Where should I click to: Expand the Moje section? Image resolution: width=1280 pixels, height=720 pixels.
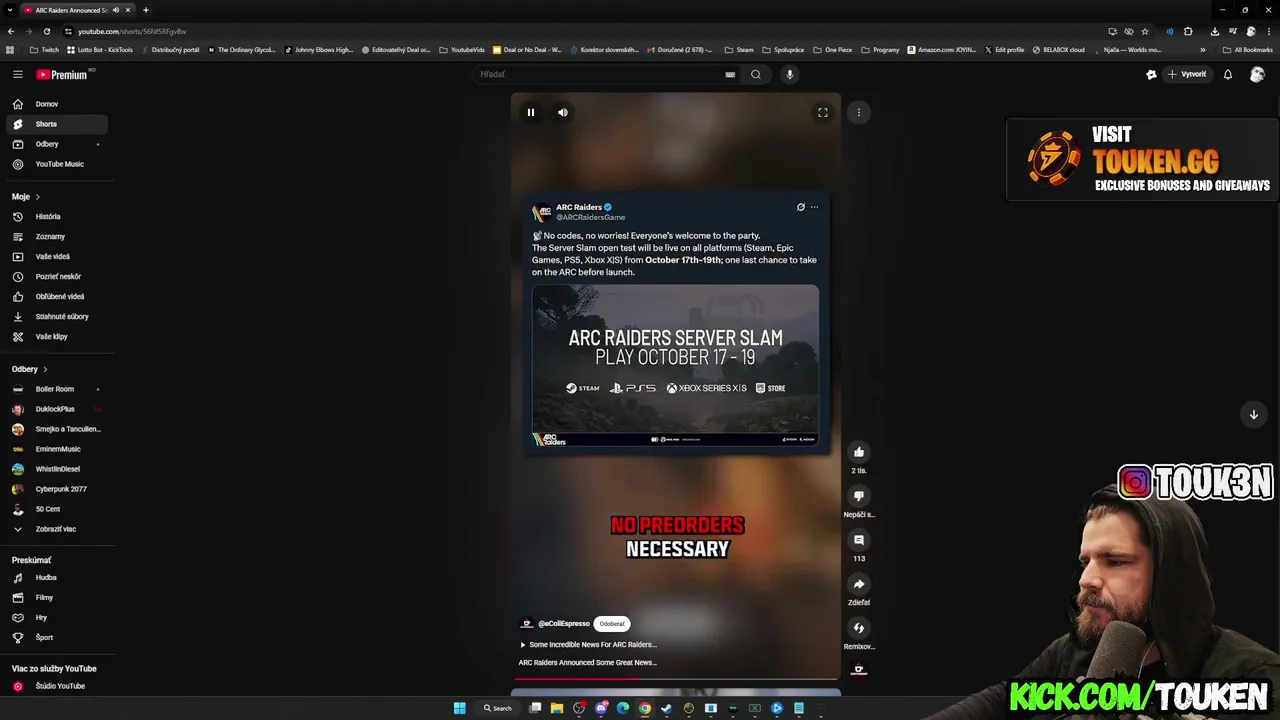(26, 197)
